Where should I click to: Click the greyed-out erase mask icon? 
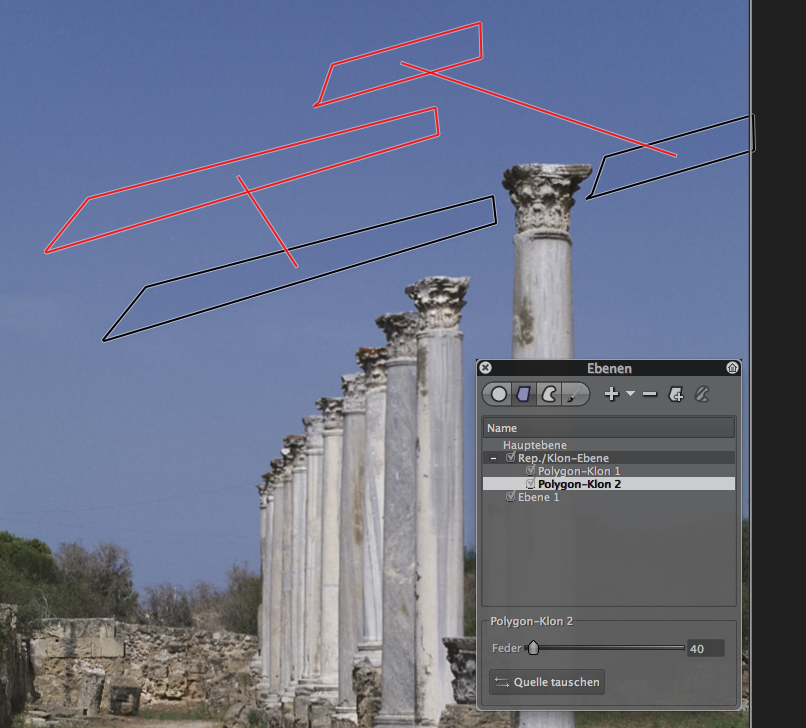[x=702, y=395]
